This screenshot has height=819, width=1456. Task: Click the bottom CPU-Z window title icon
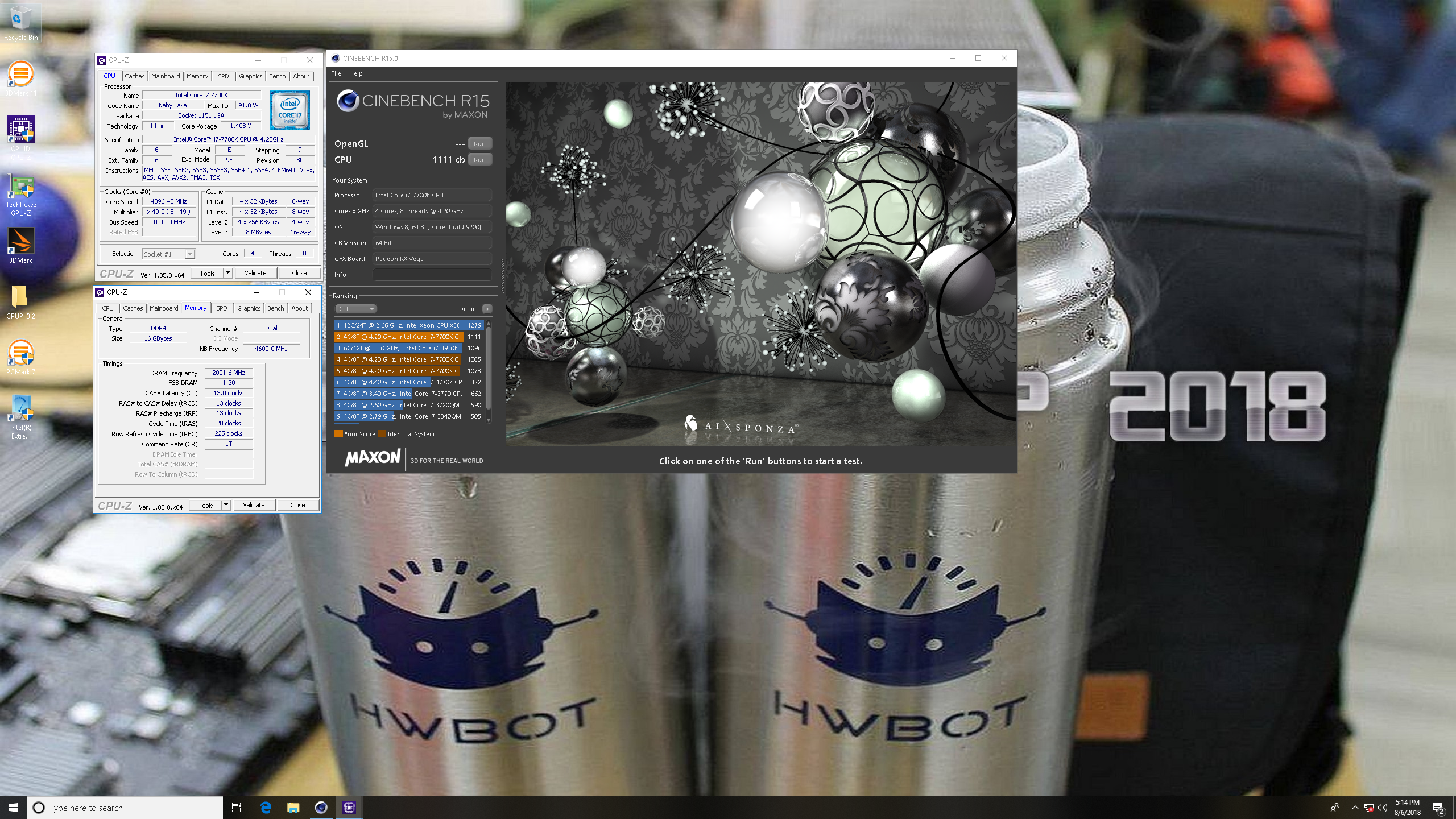point(100,292)
